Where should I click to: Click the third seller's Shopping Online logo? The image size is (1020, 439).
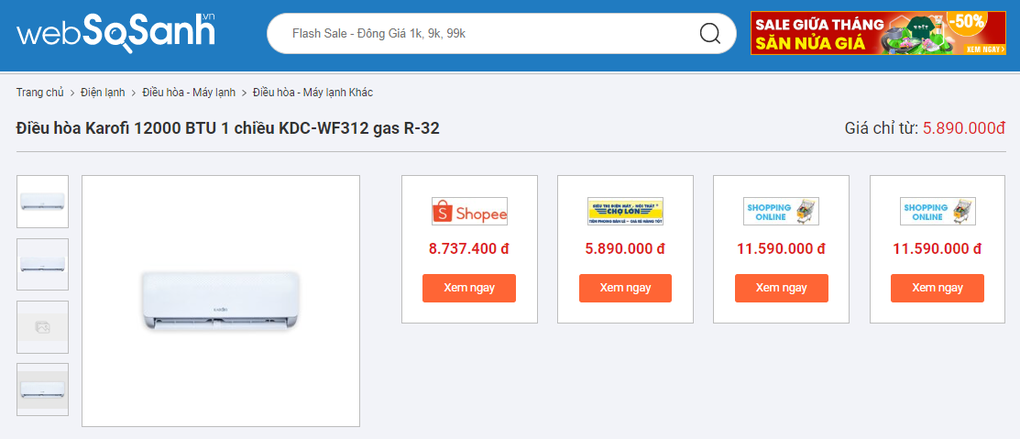(781, 211)
